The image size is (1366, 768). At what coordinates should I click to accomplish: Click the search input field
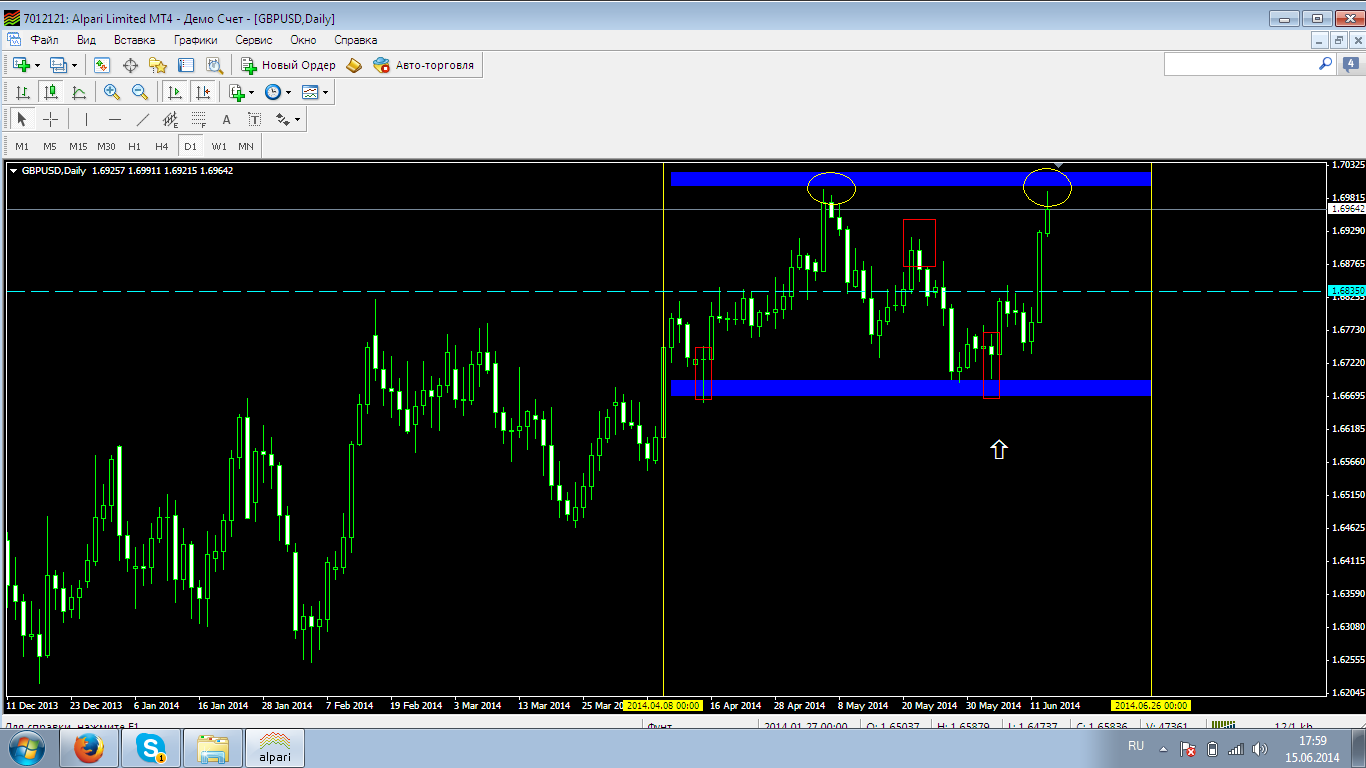pyautogui.click(x=1240, y=64)
